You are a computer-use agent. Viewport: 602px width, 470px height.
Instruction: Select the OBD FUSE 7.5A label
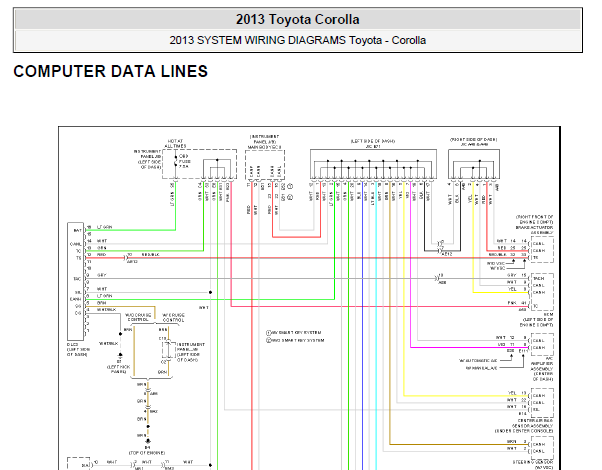184,162
